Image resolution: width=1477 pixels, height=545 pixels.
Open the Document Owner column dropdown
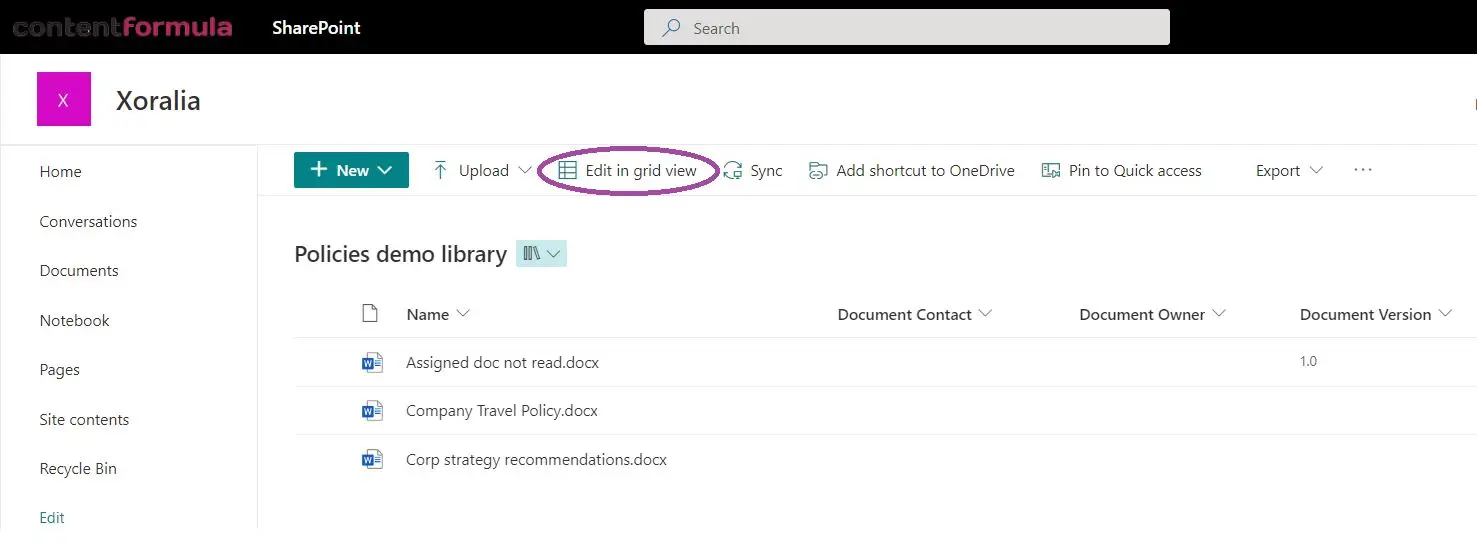tap(1152, 314)
